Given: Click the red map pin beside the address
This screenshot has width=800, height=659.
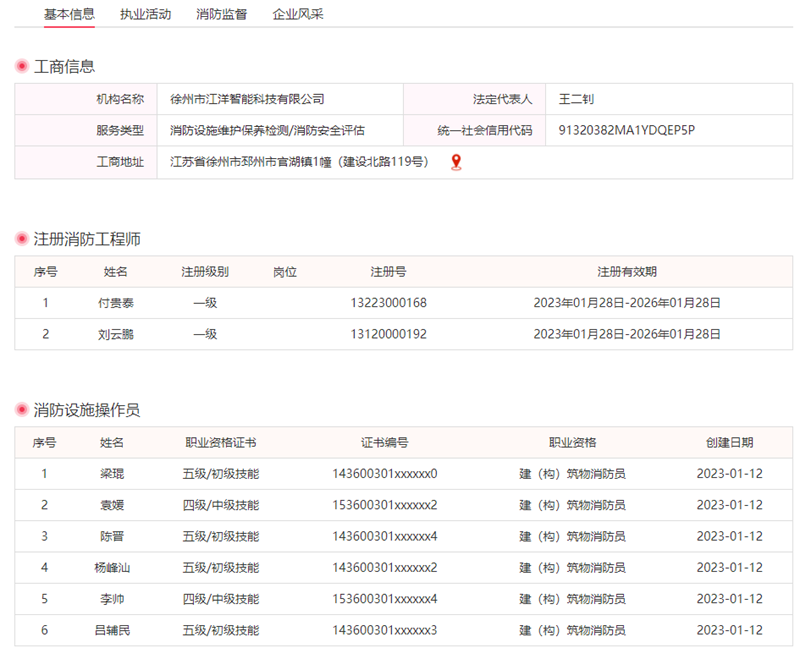Looking at the screenshot, I should coord(456,162).
